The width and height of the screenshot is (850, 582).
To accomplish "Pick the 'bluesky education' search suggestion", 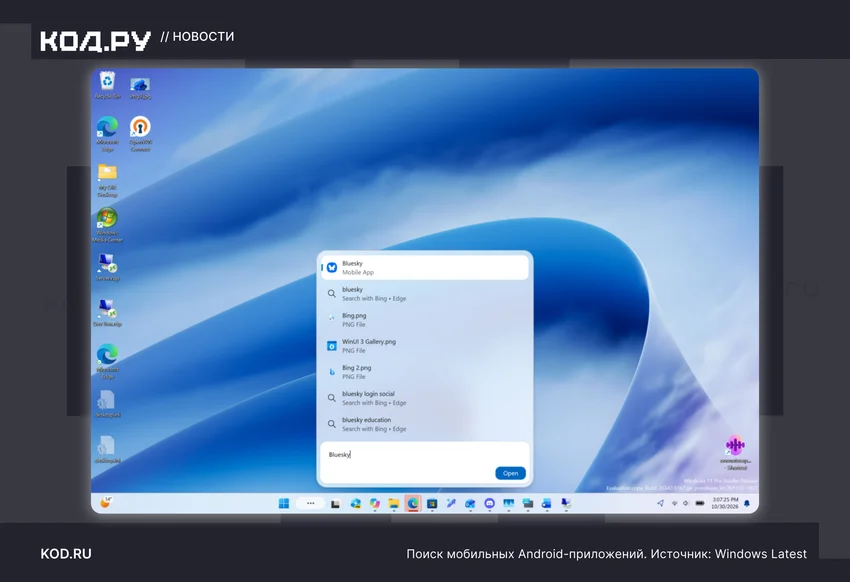I will (424, 424).
